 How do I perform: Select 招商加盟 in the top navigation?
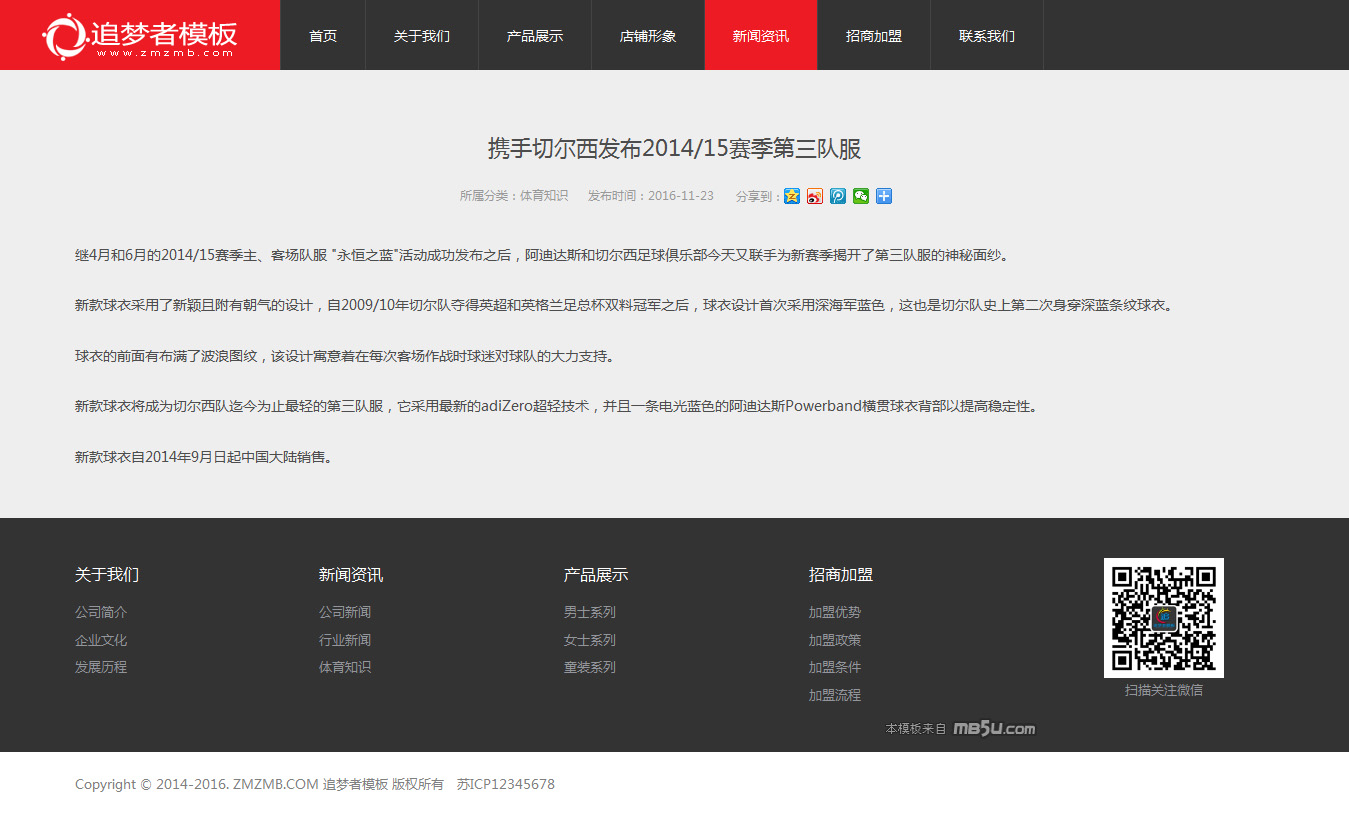coord(874,36)
